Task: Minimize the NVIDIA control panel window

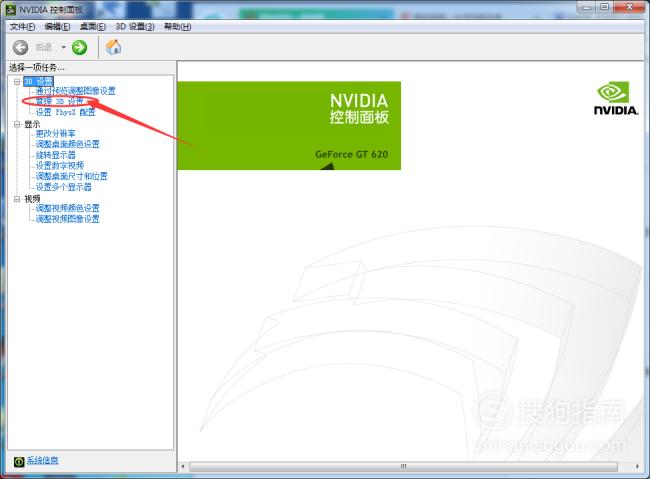Action: [587, 7]
